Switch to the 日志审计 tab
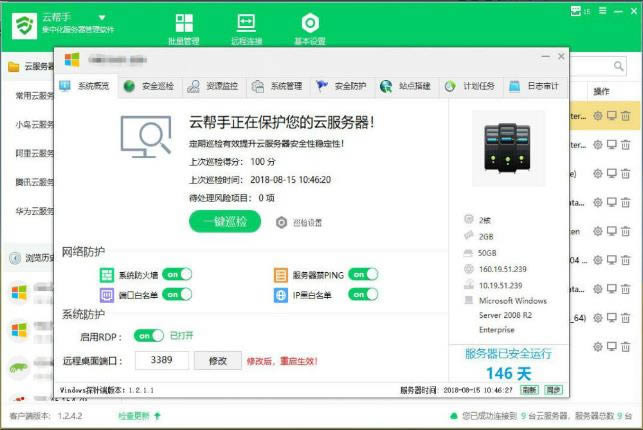 click(535, 86)
